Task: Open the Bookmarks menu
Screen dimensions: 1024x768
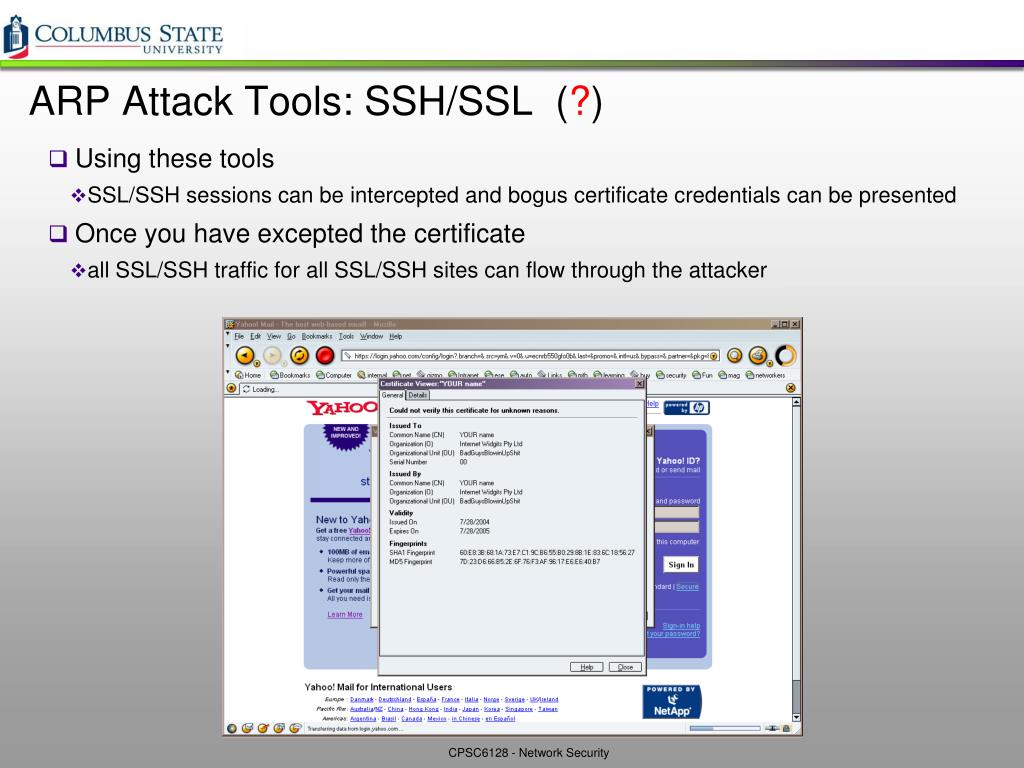Action: [x=317, y=336]
